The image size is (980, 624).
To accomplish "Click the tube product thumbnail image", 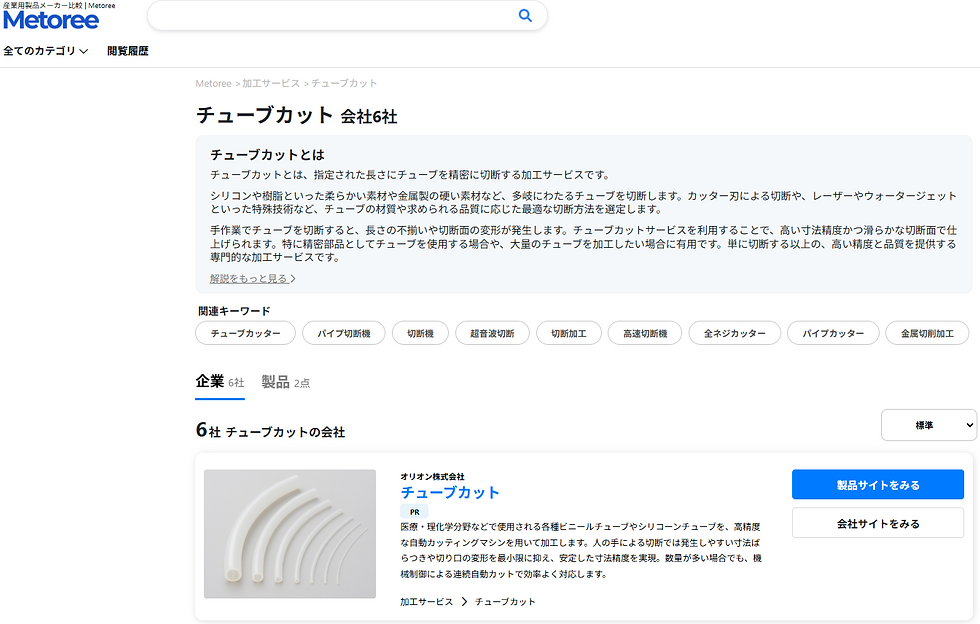I will [289, 533].
